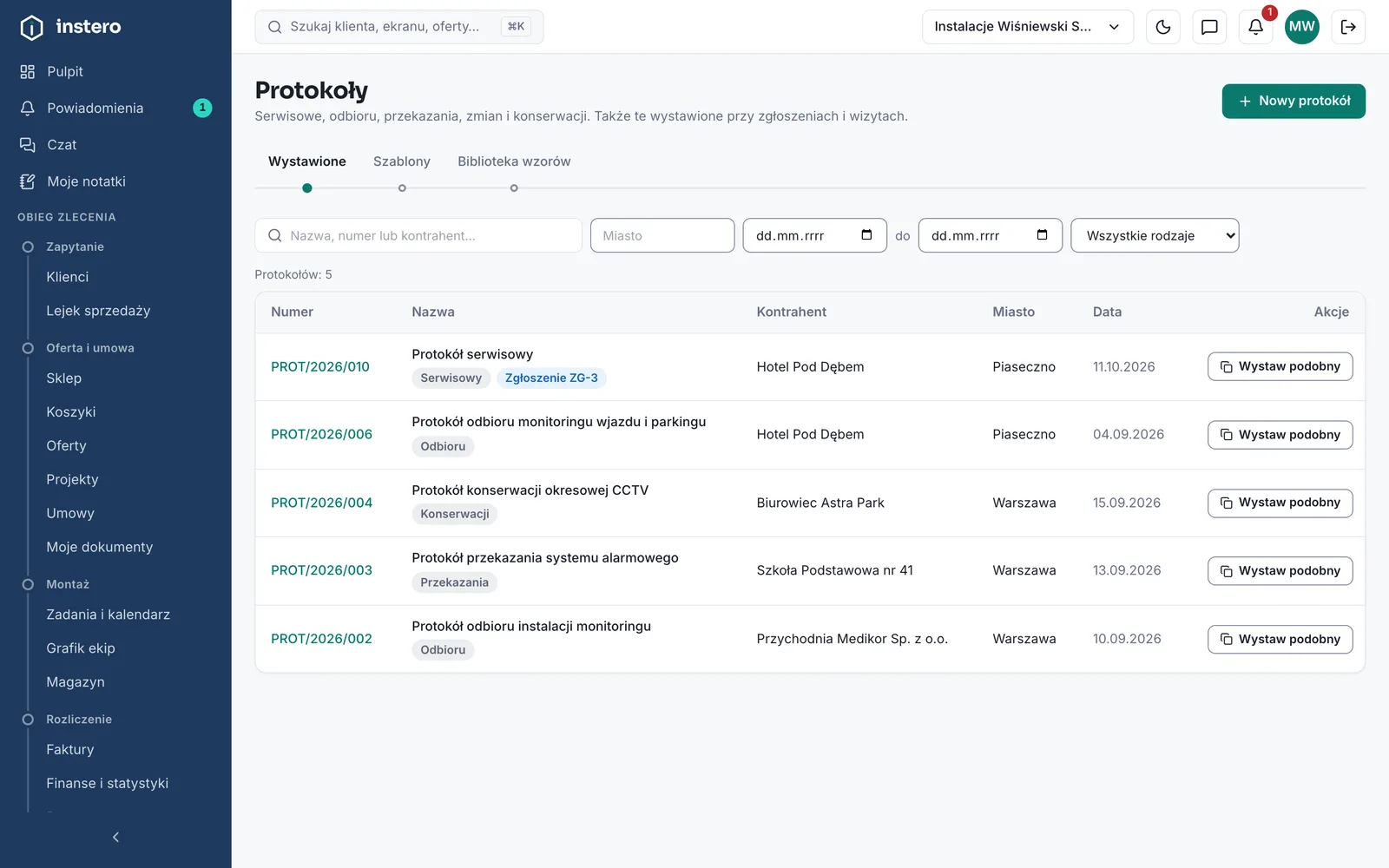Click the instero logo icon

click(x=31, y=27)
